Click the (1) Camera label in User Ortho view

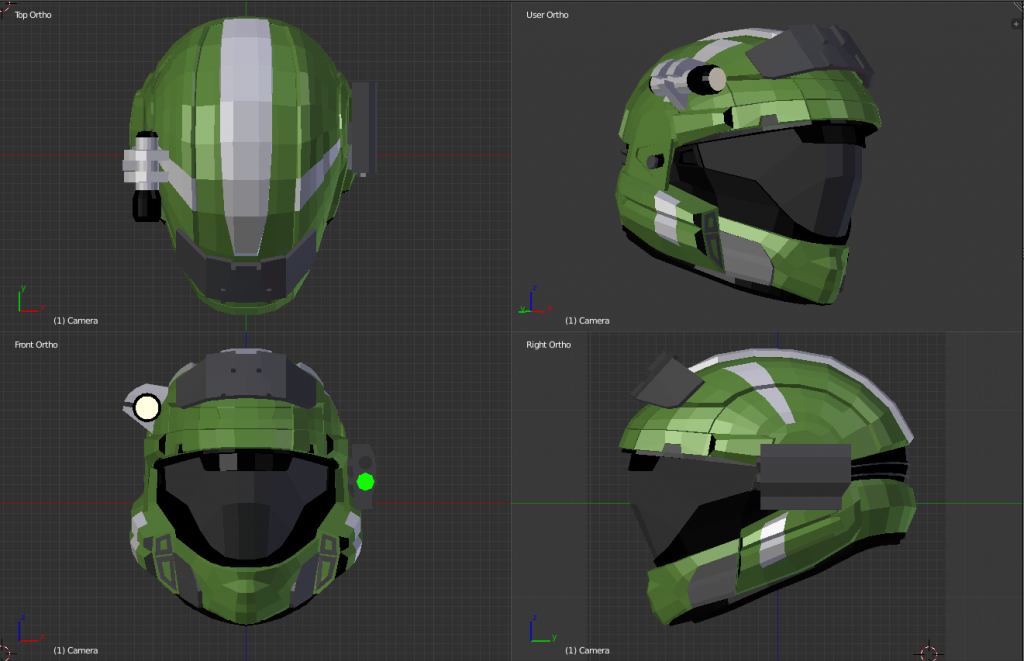pyautogui.click(x=587, y=321)
